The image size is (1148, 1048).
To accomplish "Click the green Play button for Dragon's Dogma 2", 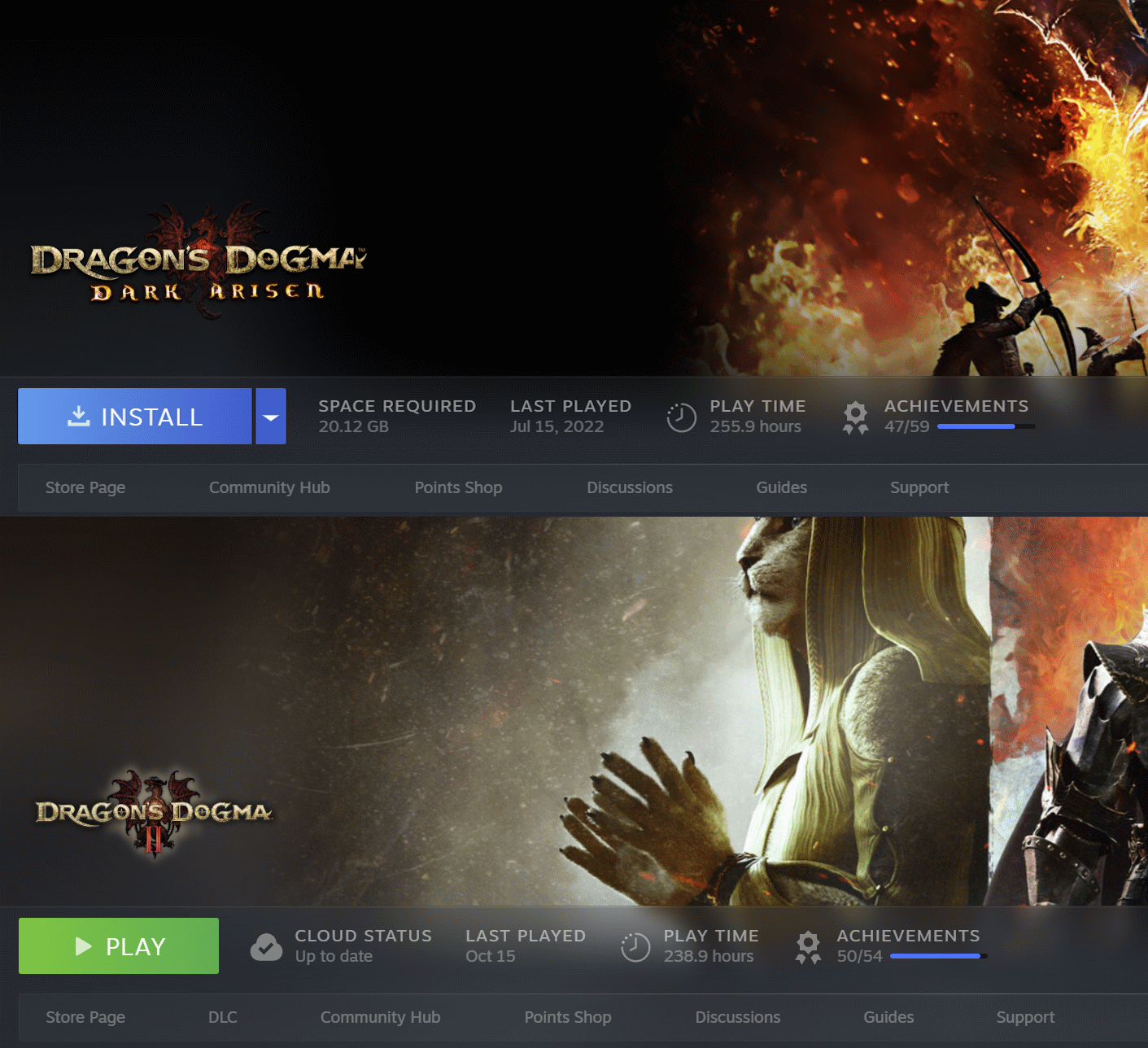I will tap(119, 946).
